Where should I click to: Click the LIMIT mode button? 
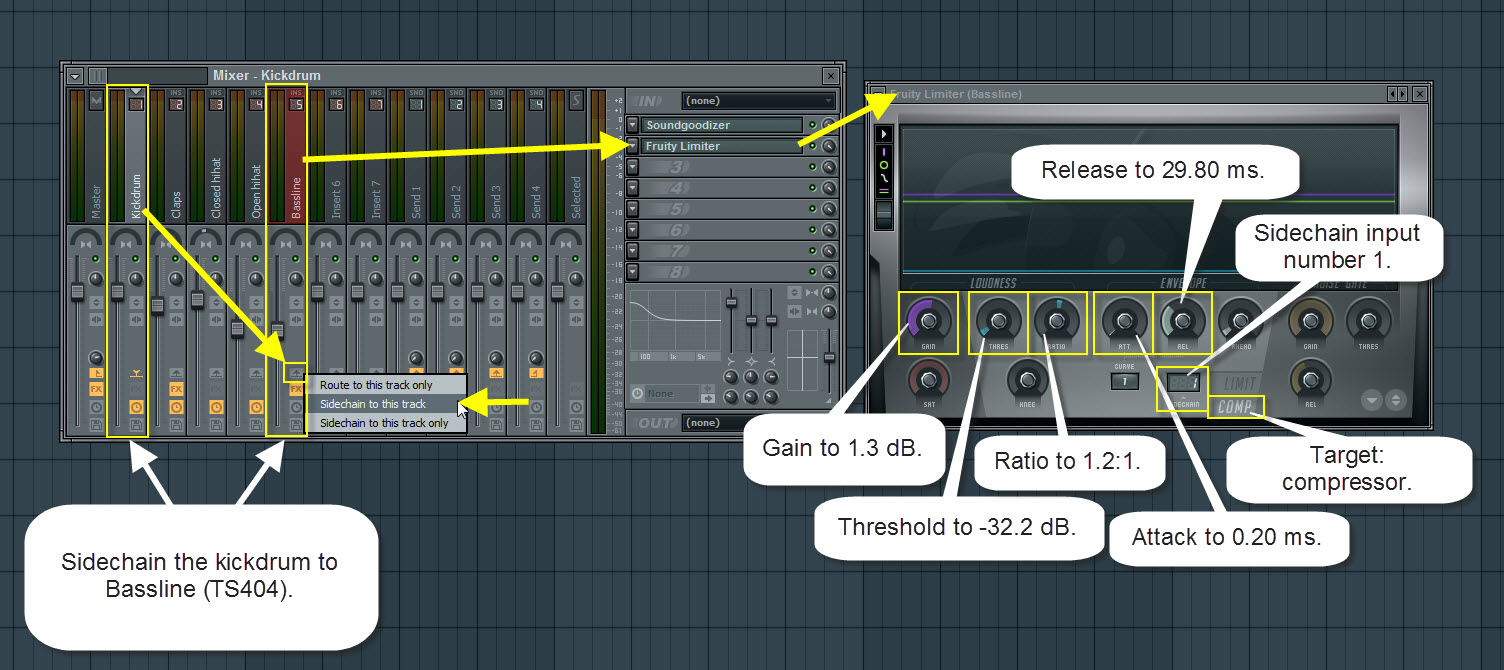(x=1240, y=385)
